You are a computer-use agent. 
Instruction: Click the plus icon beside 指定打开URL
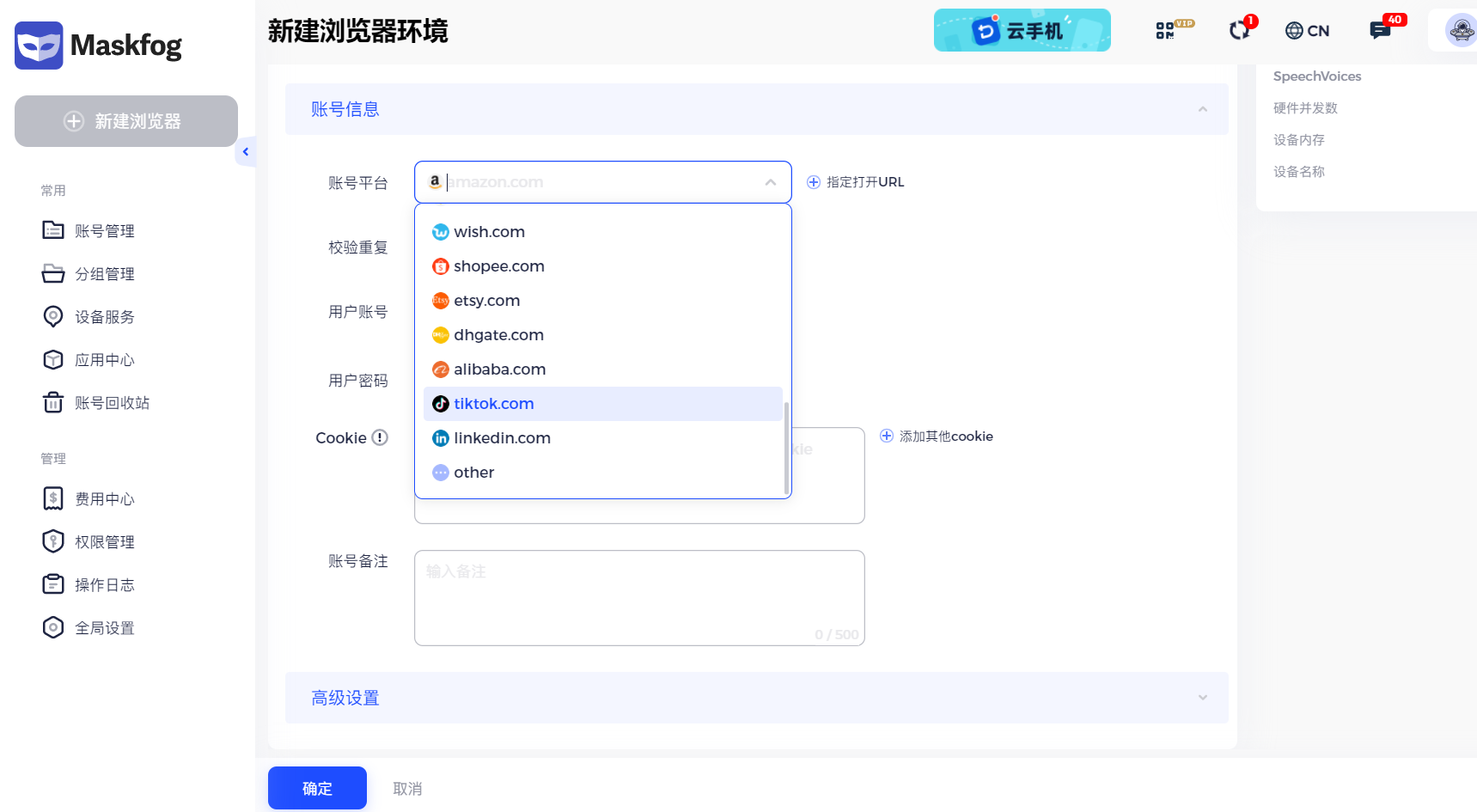click(814, 182)
